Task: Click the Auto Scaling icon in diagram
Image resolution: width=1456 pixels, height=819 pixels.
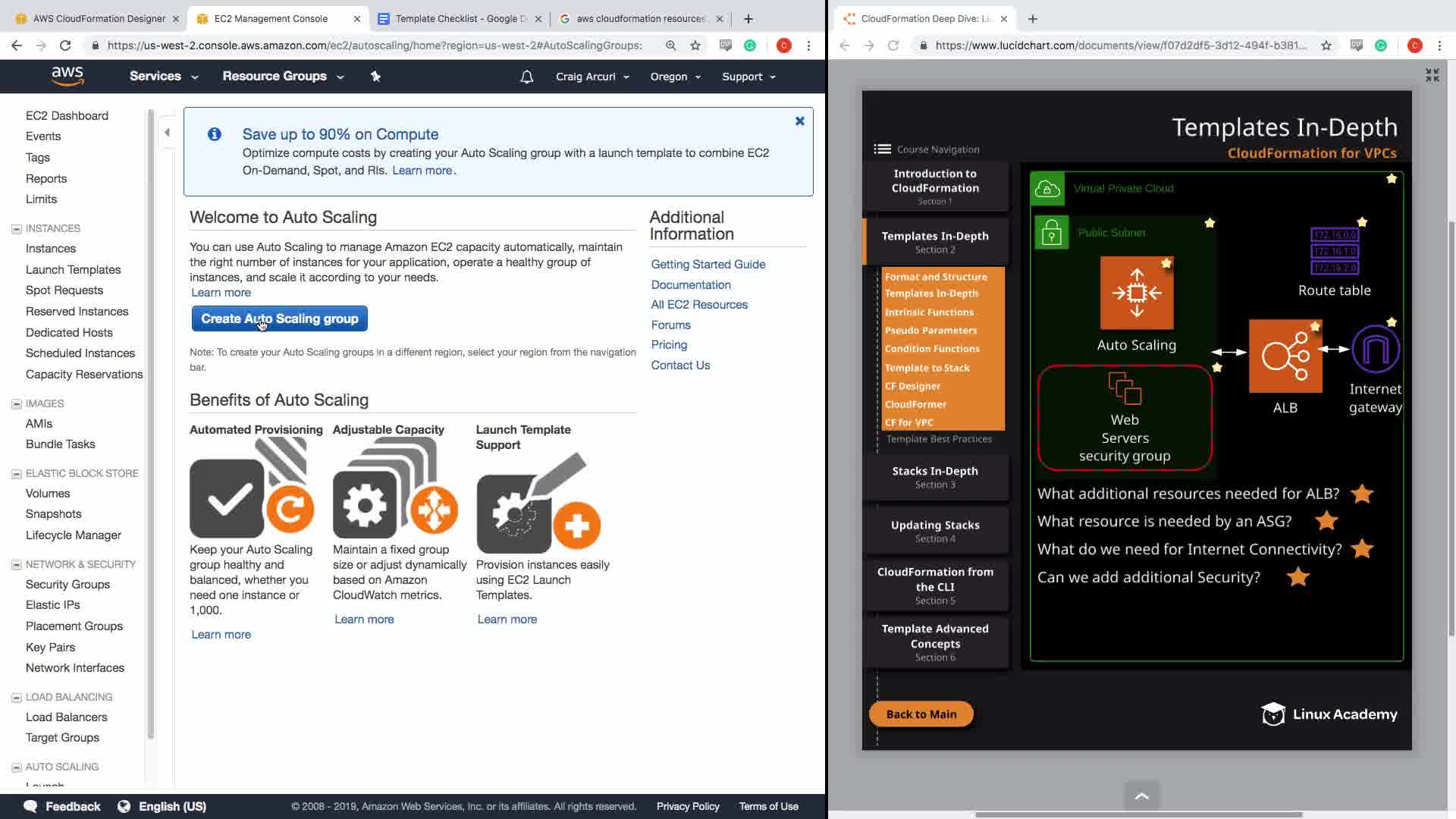Action: [x=1136, y=293]
